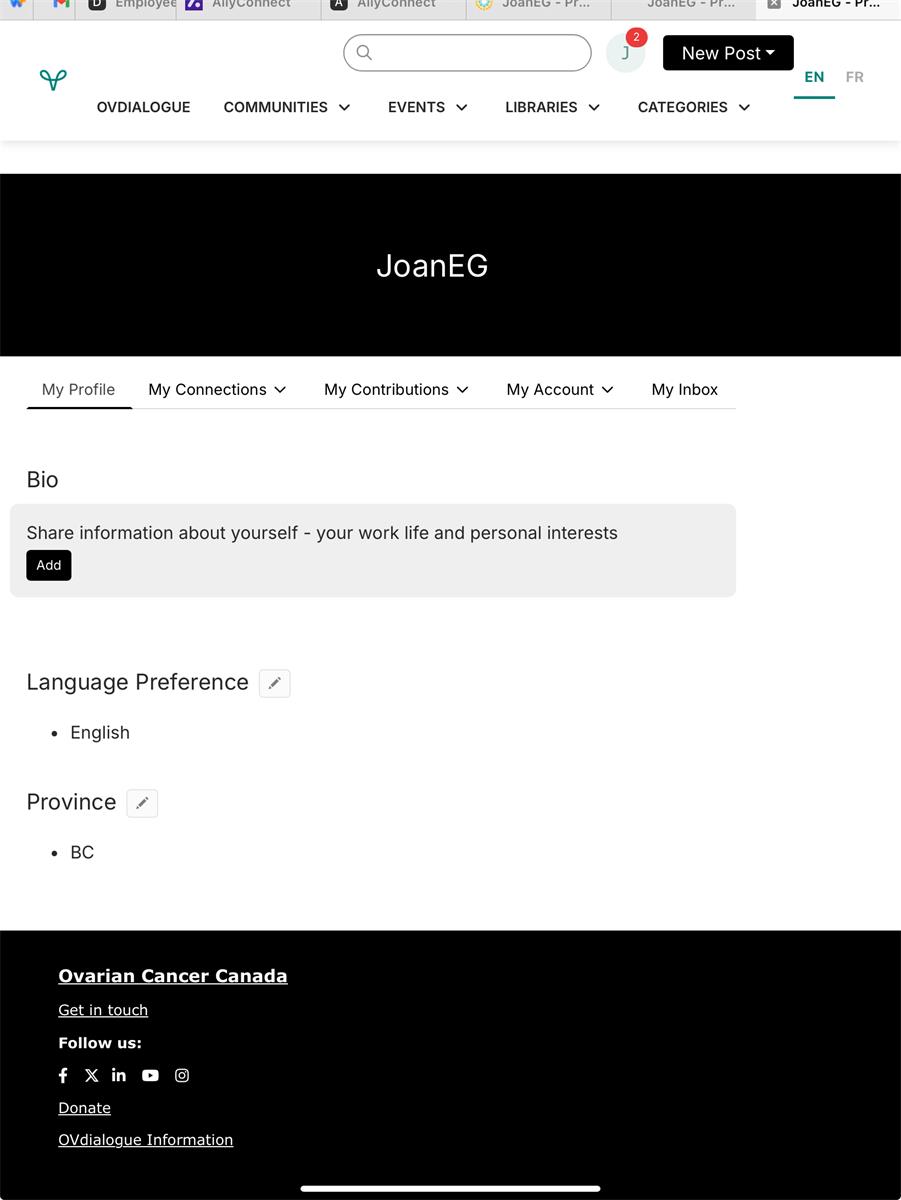Follow the Donate link in footer

tap(84, 1108)
